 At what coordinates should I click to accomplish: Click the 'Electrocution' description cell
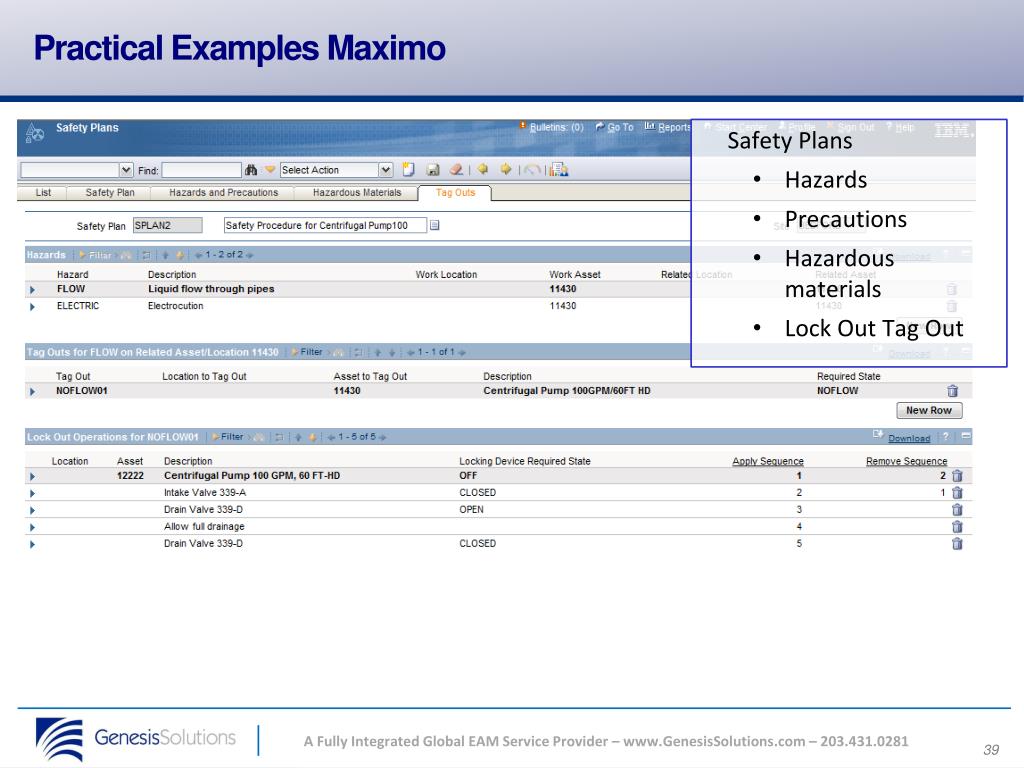click(x=175, y=306)
